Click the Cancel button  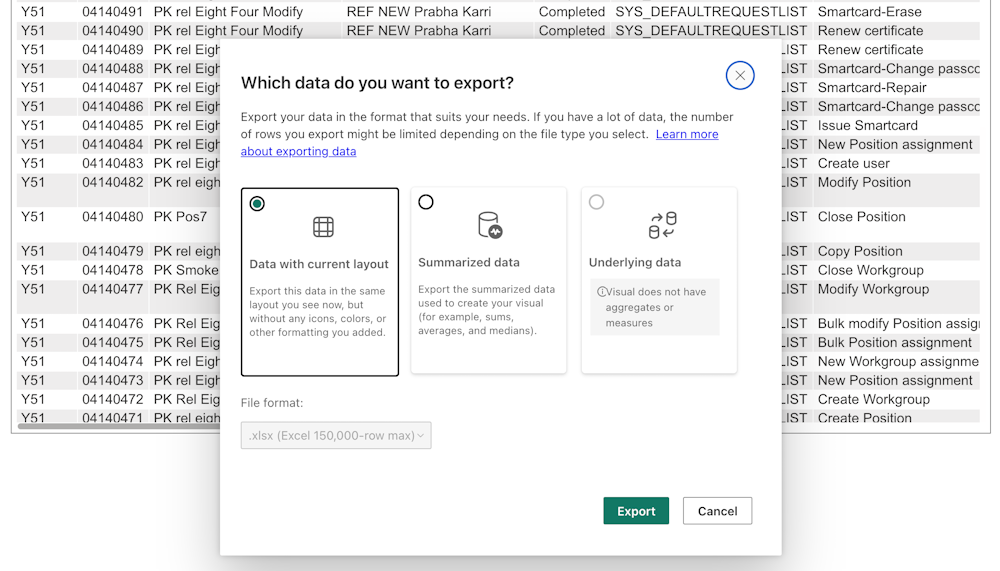717,510
